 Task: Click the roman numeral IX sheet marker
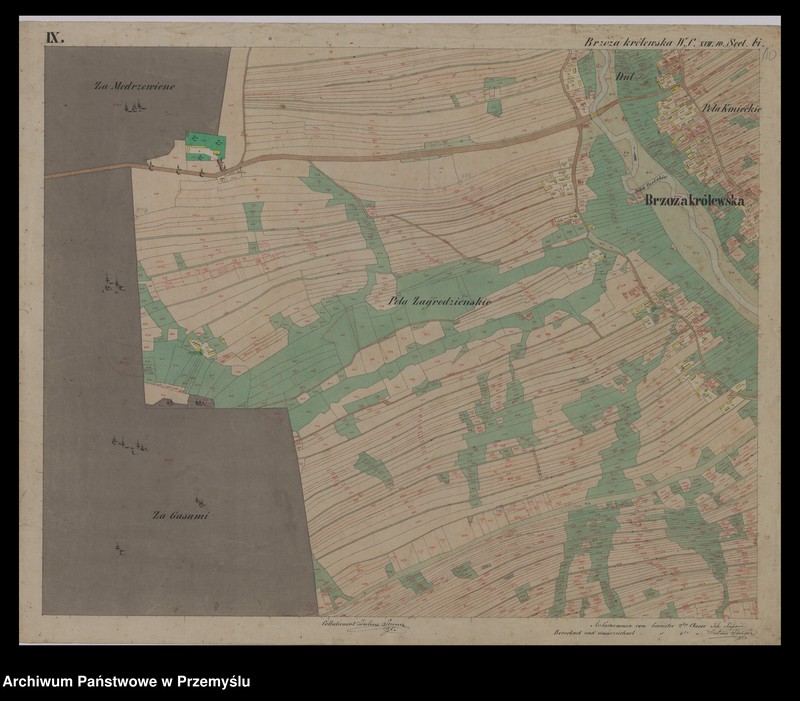click(x=55, y=38)
